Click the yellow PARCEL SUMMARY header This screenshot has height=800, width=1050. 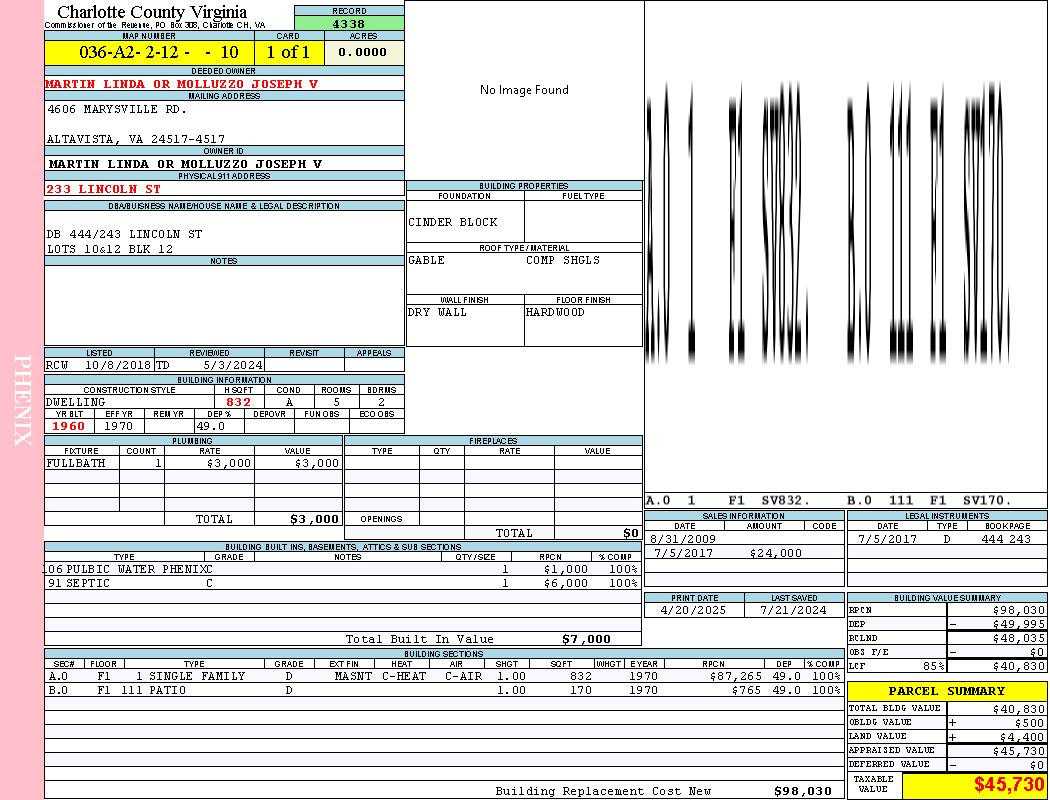tap(947, 691)
